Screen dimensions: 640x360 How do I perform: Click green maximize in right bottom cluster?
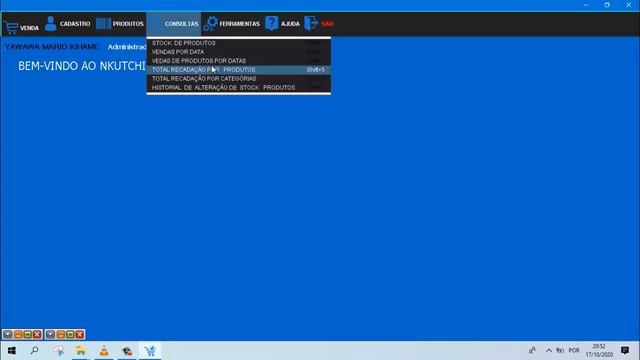[70, 335]
